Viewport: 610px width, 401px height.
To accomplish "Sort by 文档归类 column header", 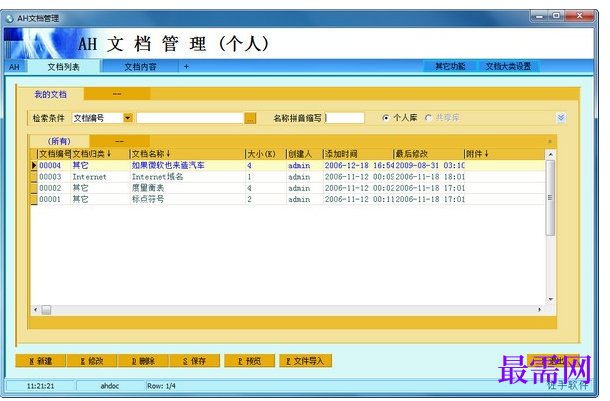I will click(x=100, y=154).
